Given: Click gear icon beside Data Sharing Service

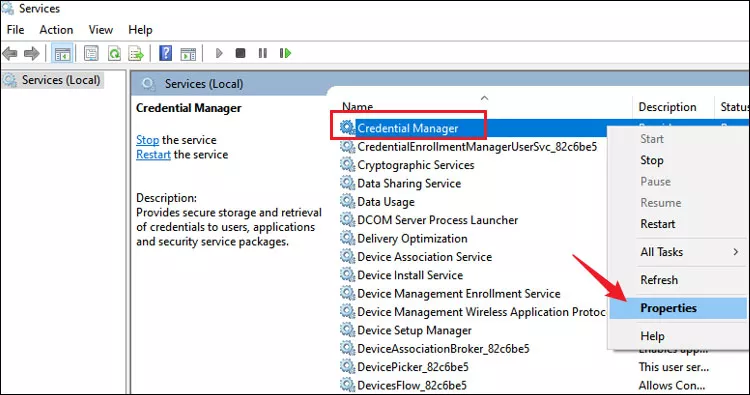Looking at the screenshot, I should click(x=347, y=183).
